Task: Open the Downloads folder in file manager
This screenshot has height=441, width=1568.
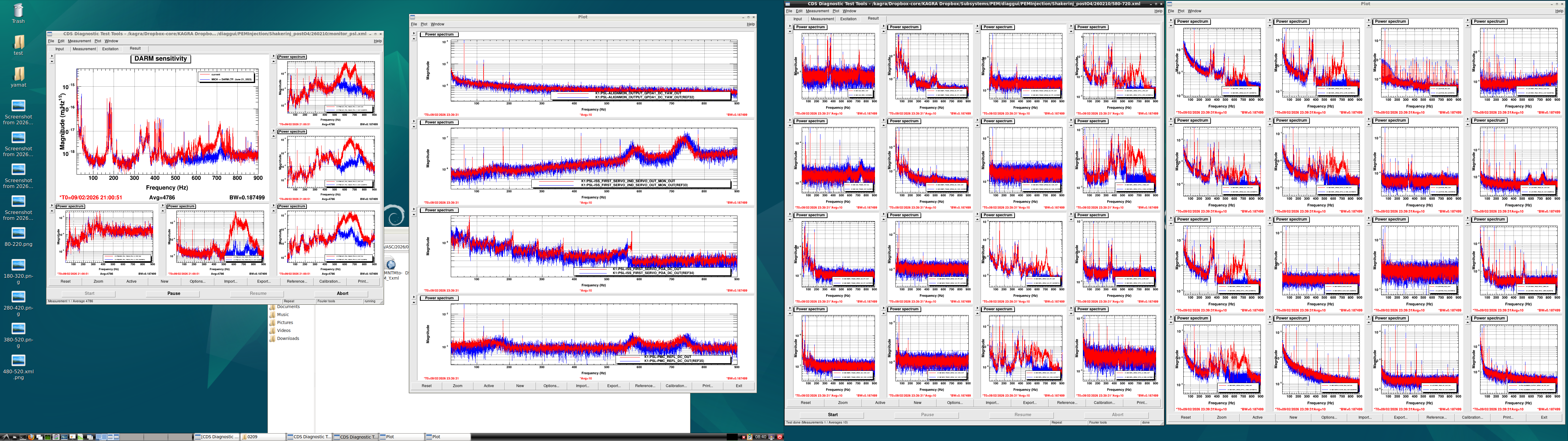Action: (x=287, y=339)
